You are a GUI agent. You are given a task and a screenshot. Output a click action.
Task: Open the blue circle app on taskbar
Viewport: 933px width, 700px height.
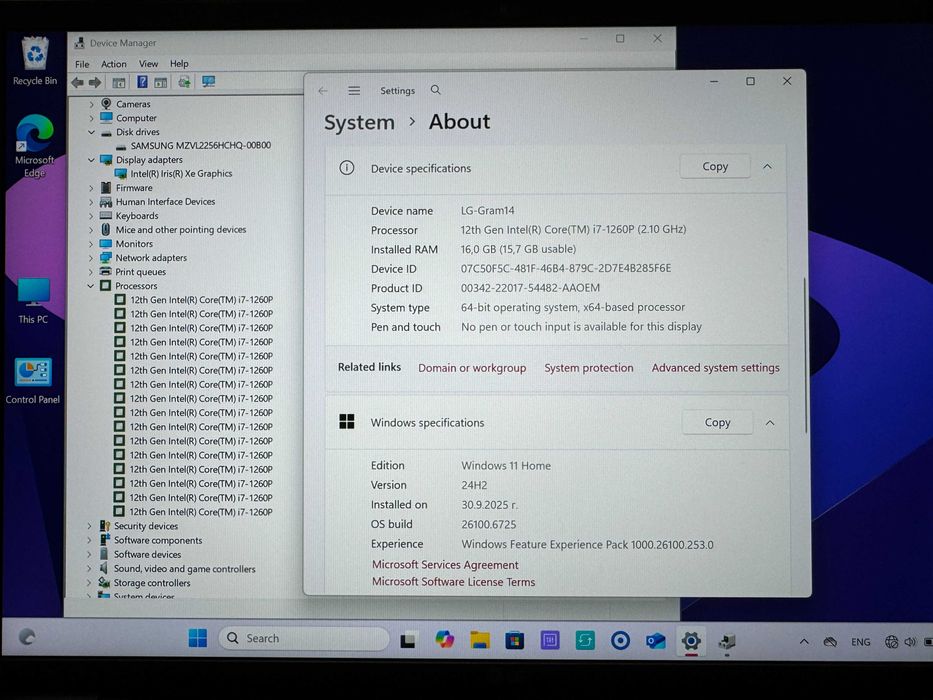coord(620,641)
